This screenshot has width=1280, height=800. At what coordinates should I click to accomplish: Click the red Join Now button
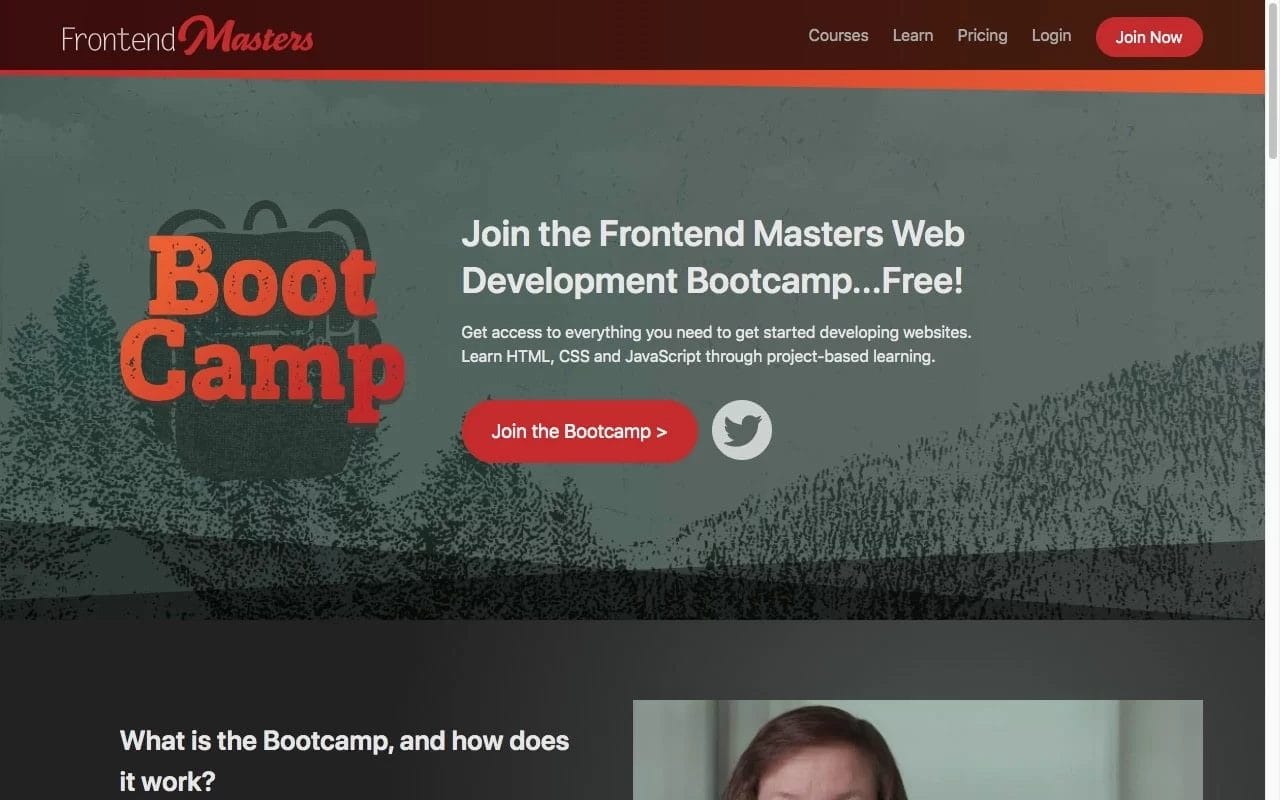(1149, 37)
